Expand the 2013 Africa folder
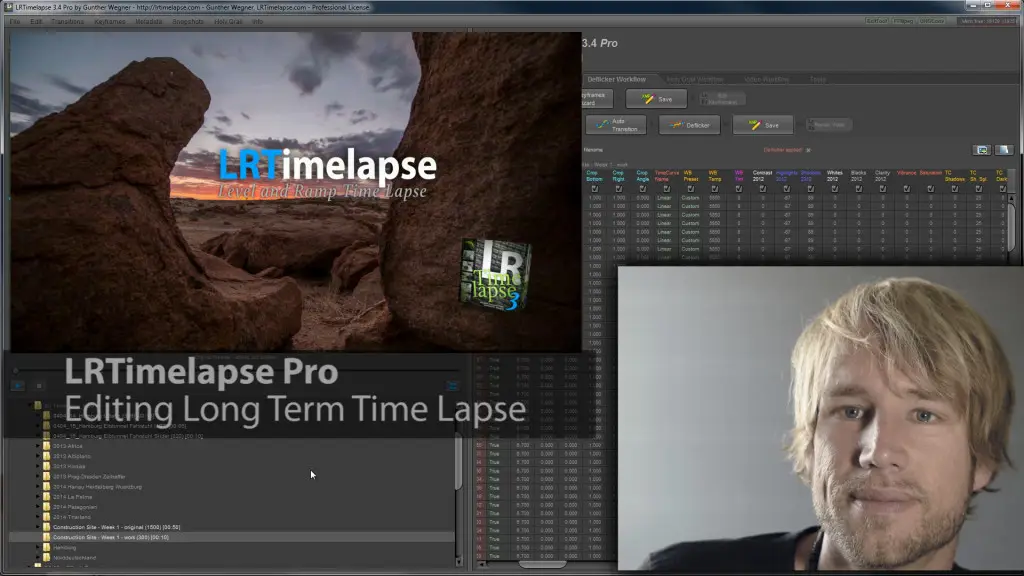Viewport: 1024px width, 576px height. pos(38,446)
